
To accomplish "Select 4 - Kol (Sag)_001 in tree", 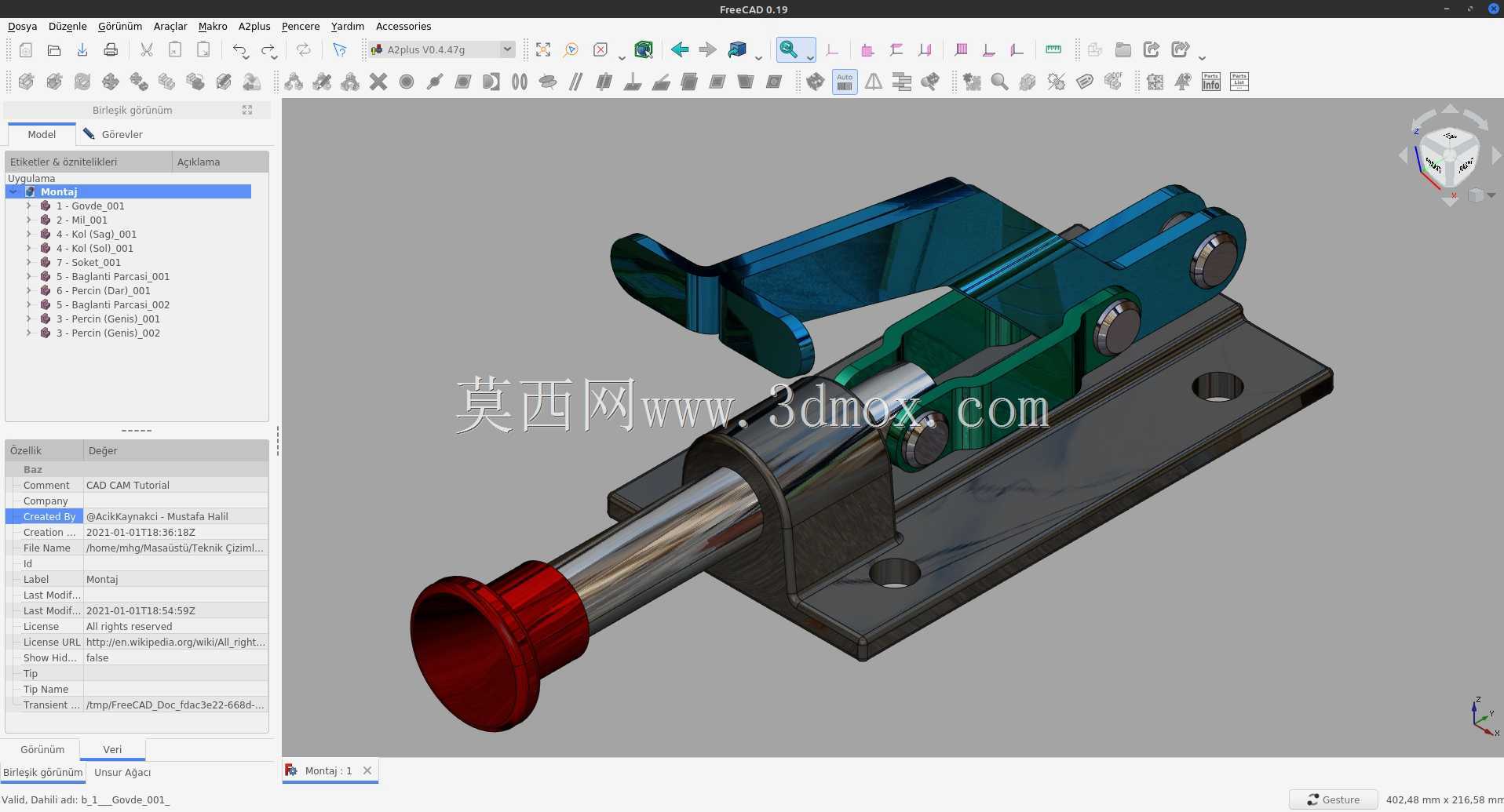I will 97,234.
